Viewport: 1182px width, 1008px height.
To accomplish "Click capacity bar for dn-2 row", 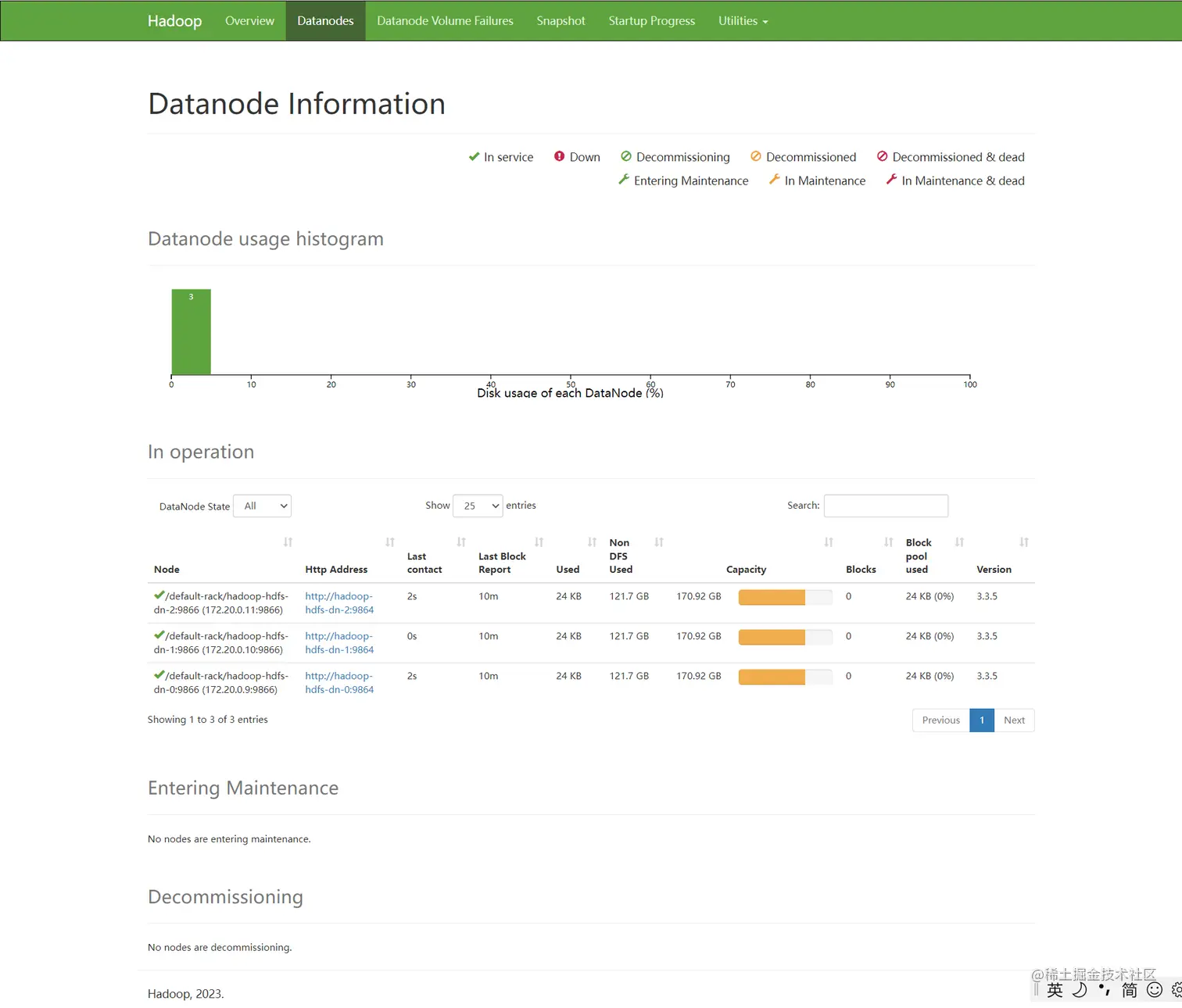I will (x=785, y=598).
